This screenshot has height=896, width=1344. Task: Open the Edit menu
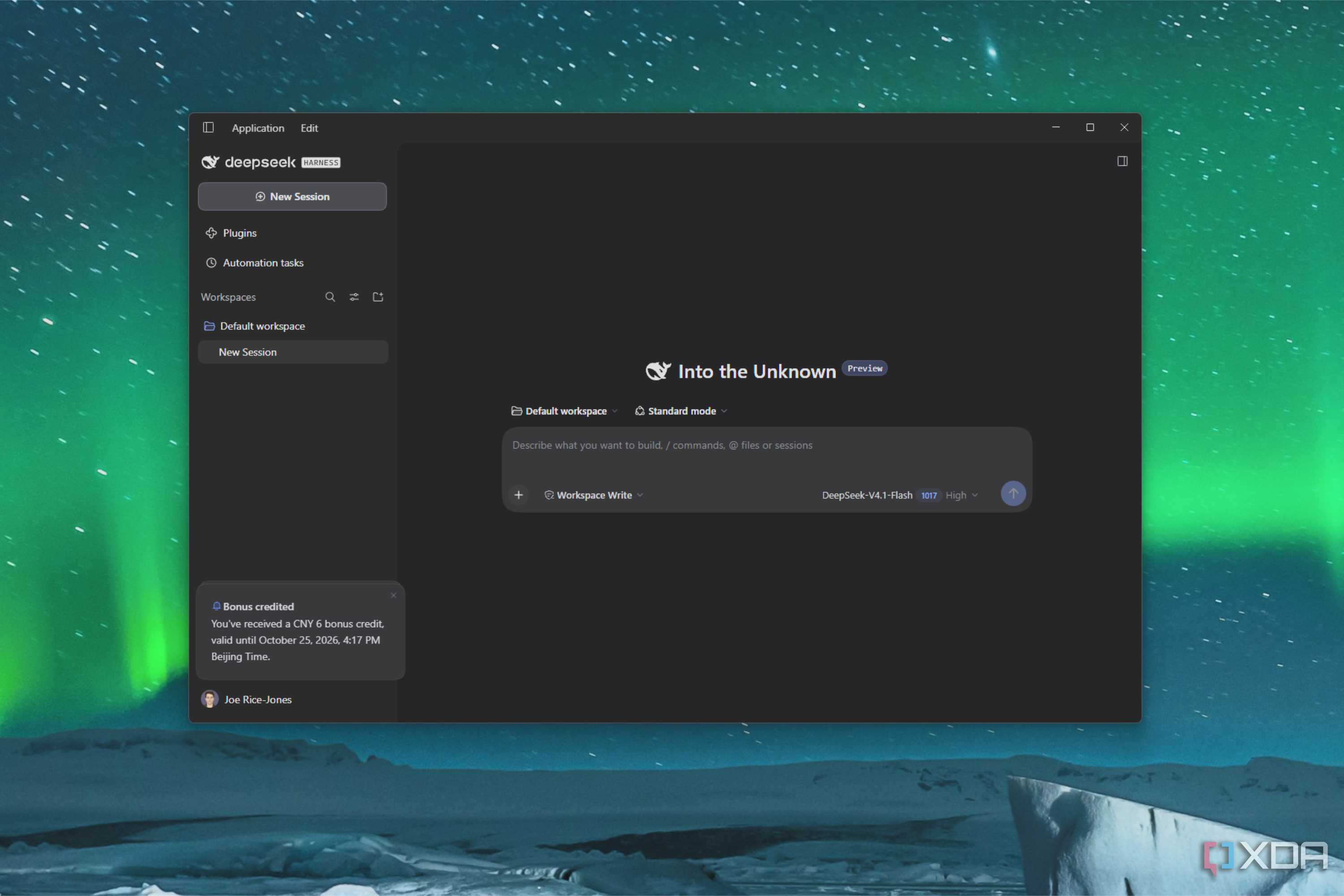click(309, 128)
